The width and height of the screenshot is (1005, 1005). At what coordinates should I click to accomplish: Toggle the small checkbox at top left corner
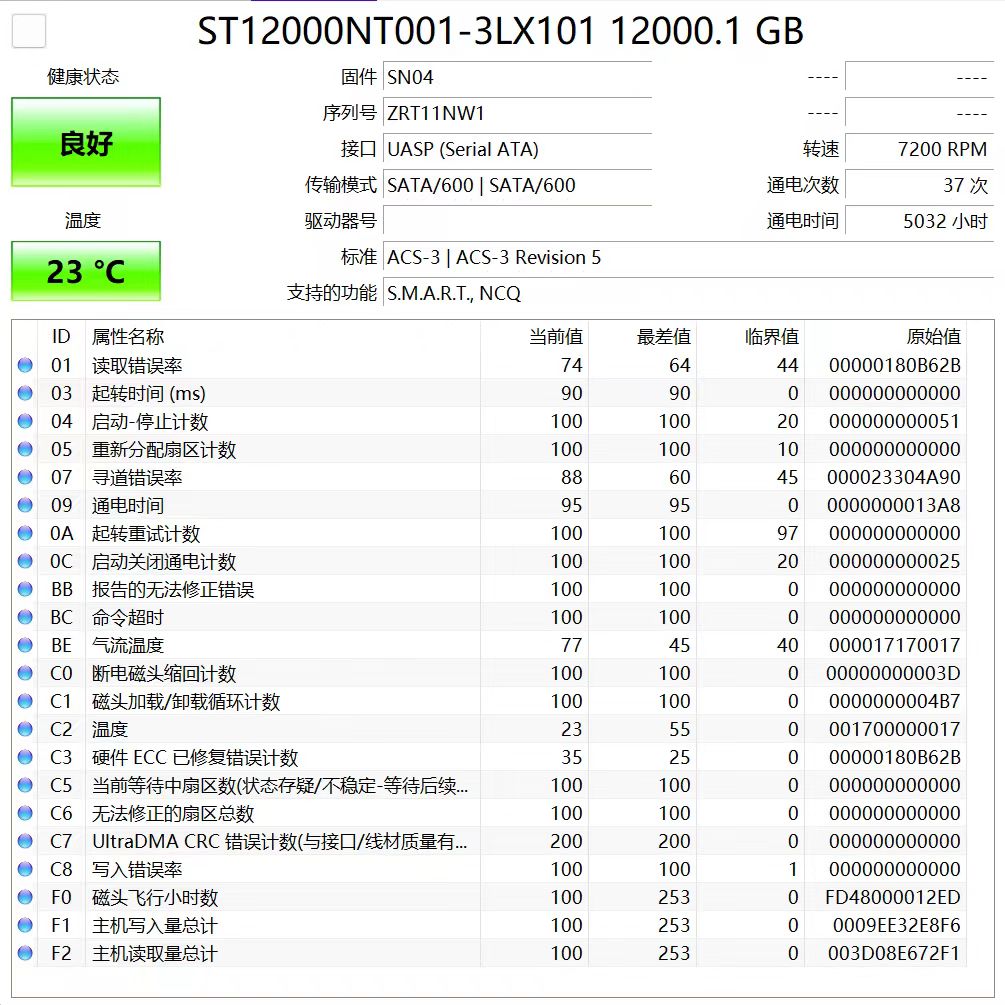tap(28, 31)
